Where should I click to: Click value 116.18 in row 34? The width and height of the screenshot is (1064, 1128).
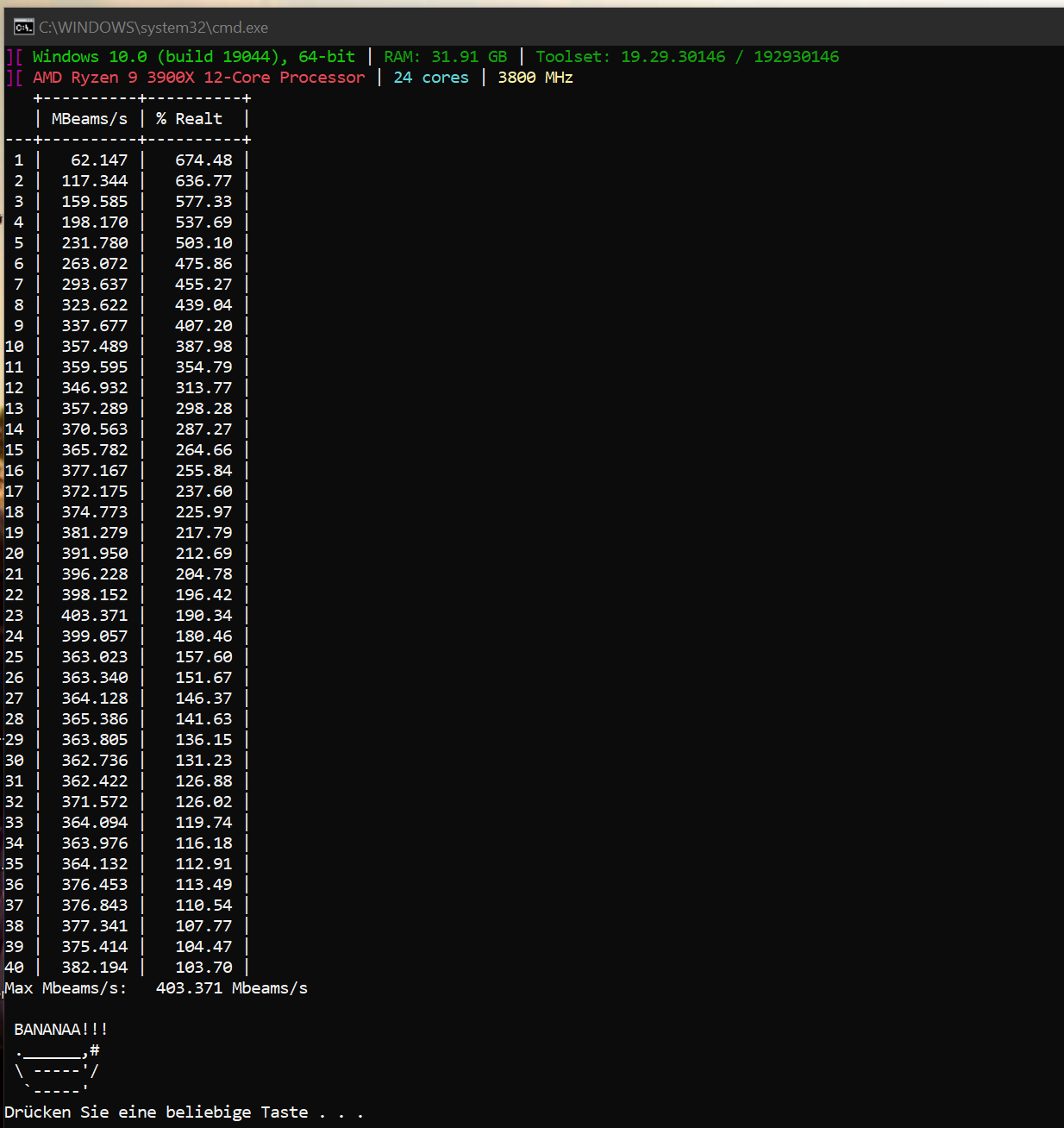tap(203, 843)
